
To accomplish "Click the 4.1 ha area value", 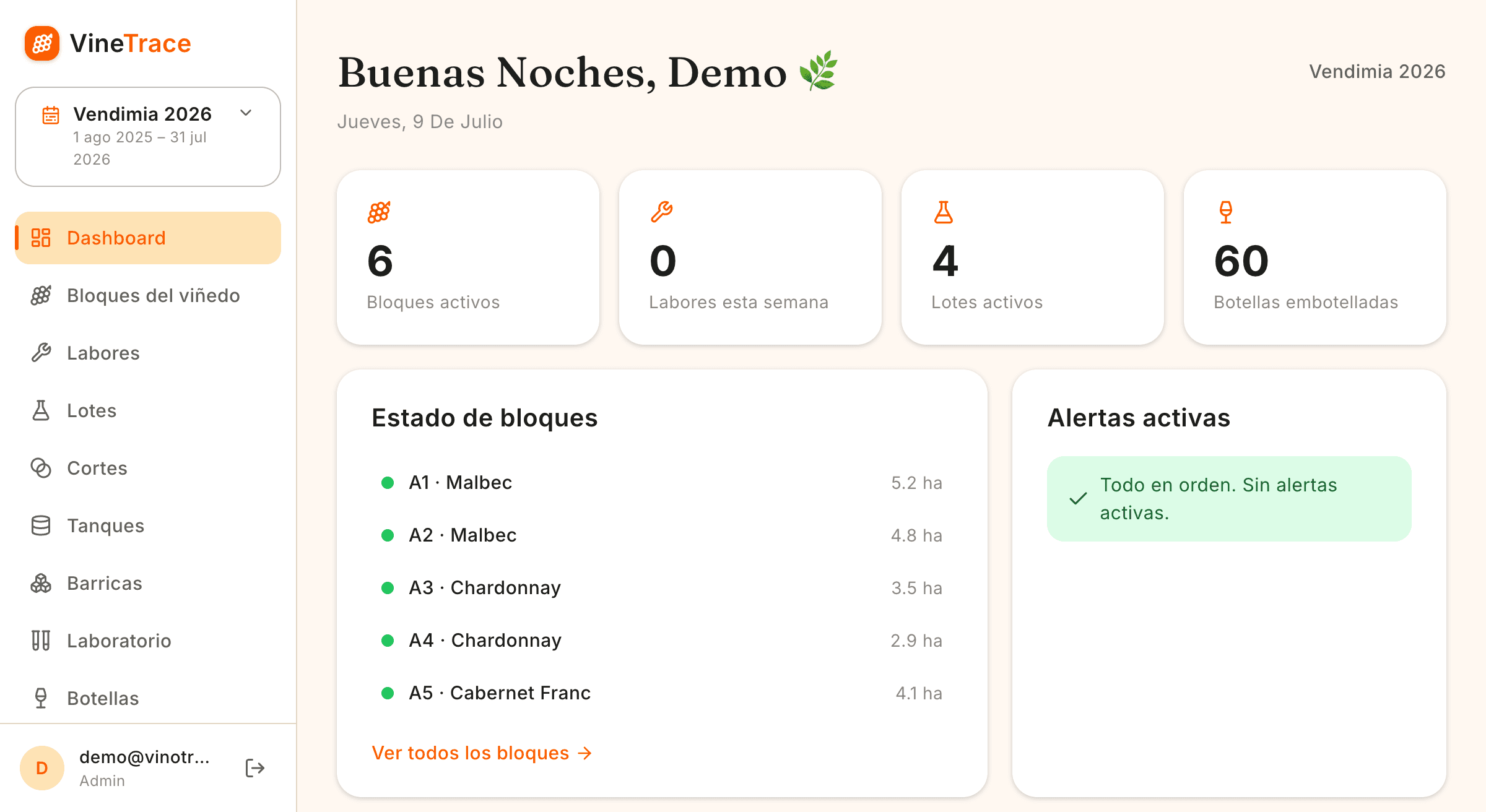I will (x=919, y=693).
